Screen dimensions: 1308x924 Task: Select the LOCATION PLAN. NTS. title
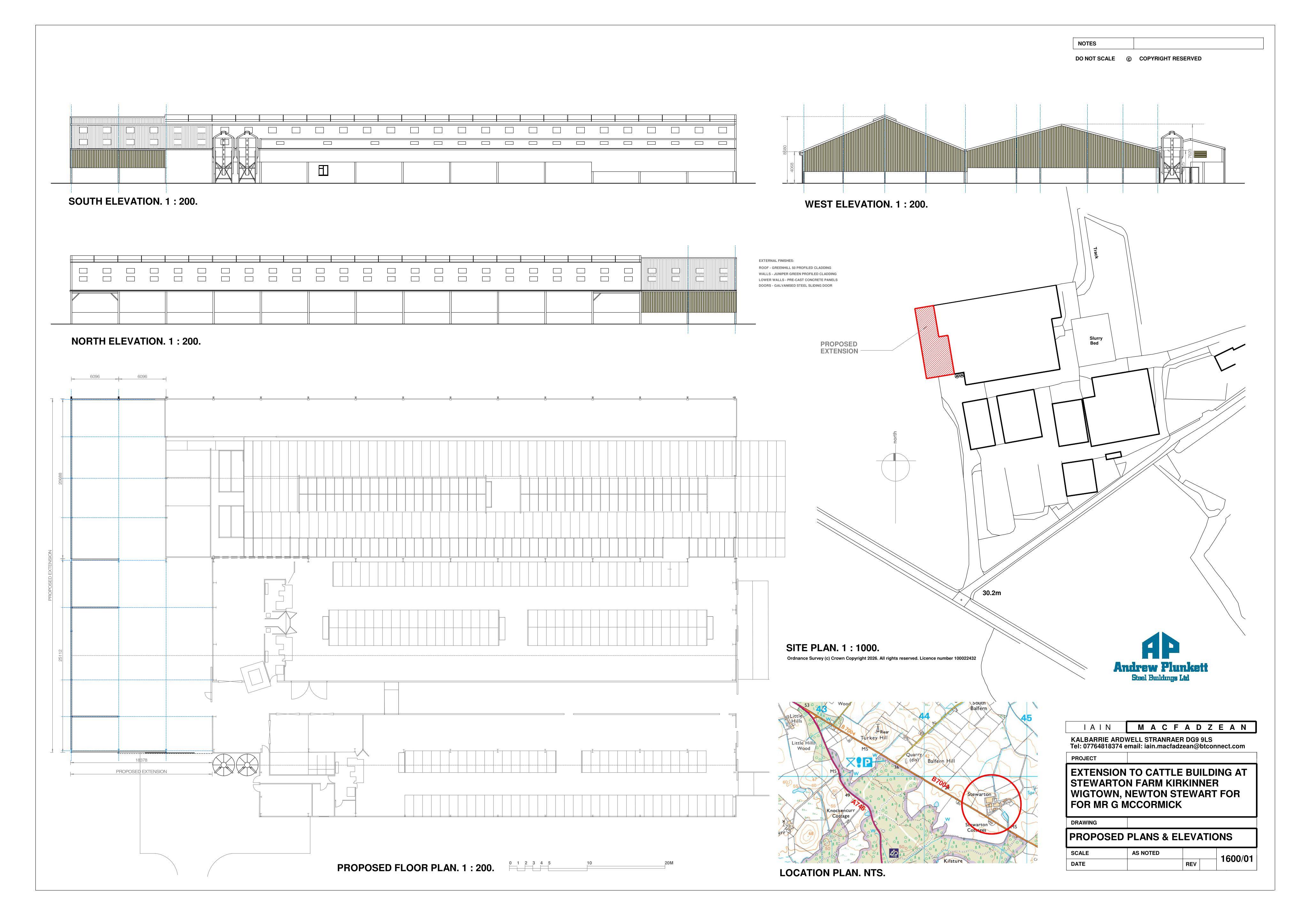coord(832,873)
